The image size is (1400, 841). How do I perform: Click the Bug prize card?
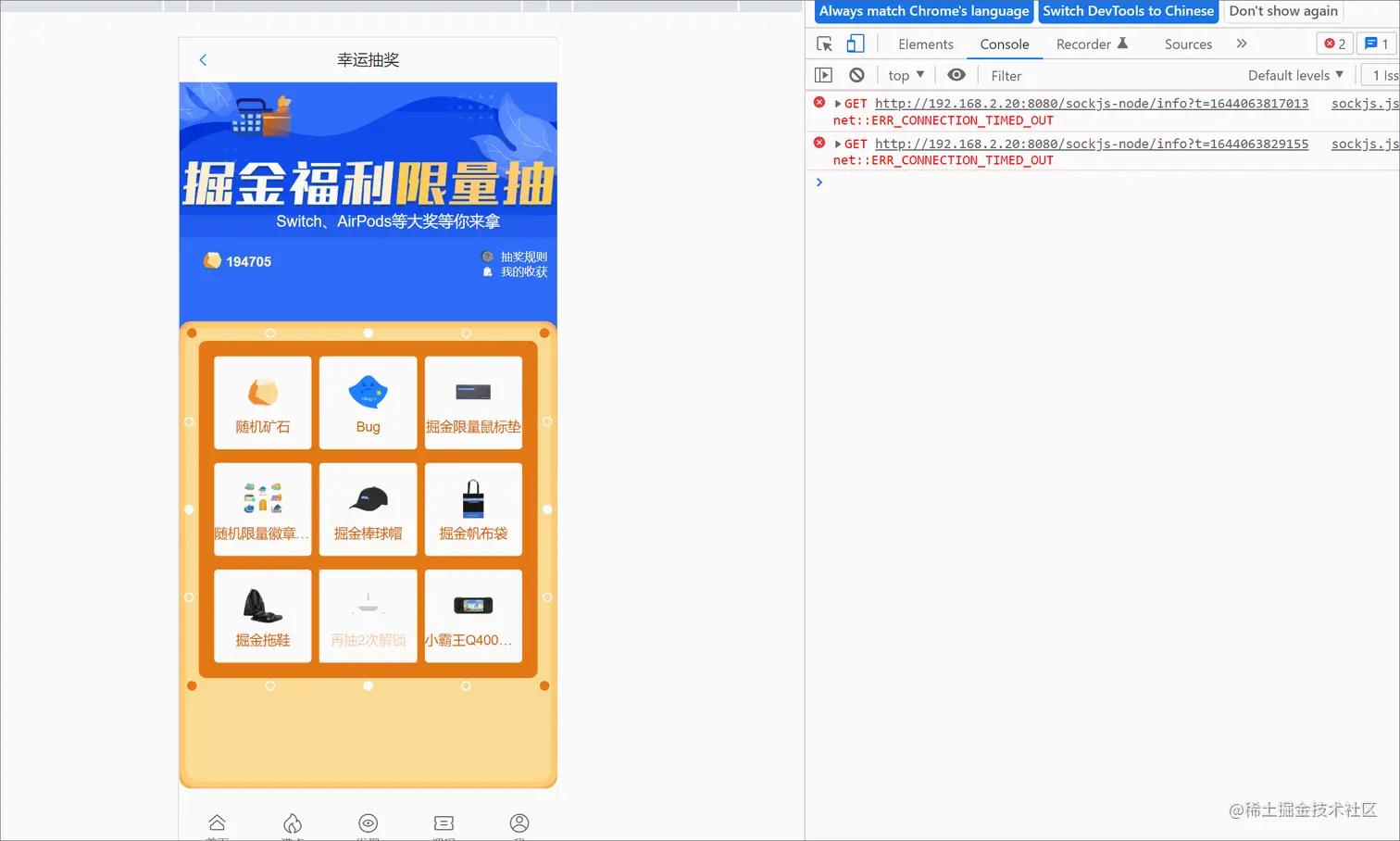click(x=369, y=403)
